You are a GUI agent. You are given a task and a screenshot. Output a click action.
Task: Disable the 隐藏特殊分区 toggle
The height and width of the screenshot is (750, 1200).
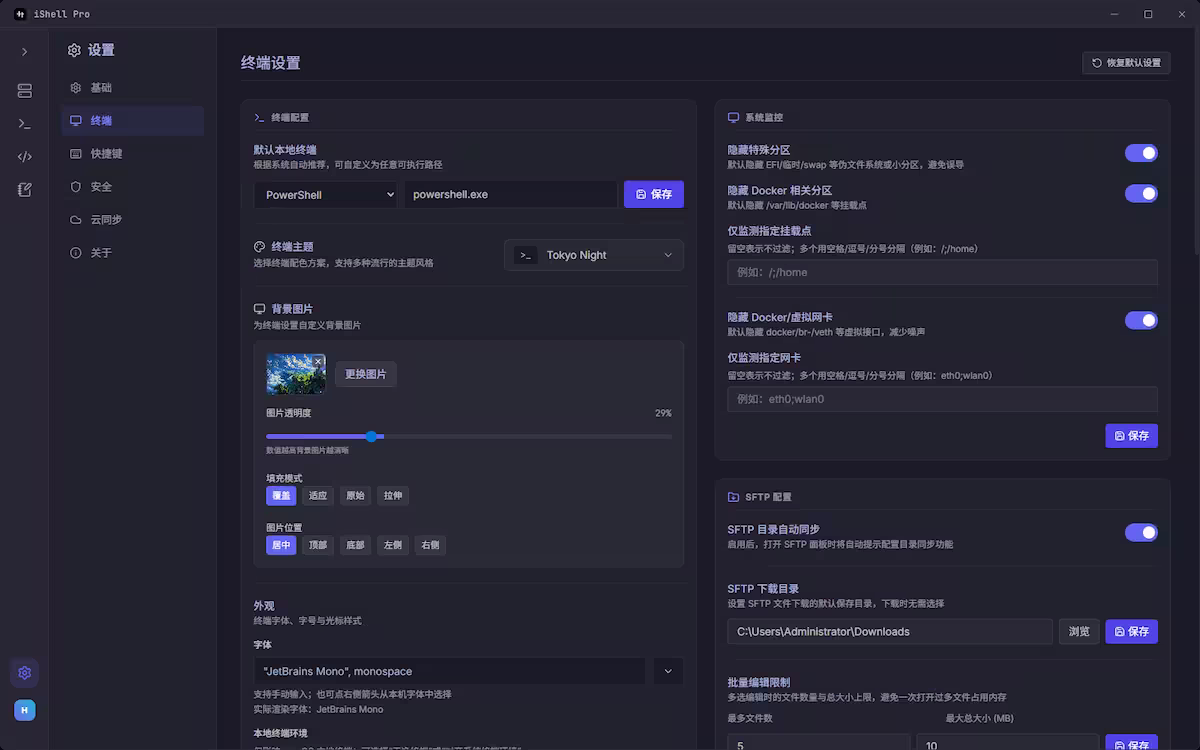pos(1141,153)
